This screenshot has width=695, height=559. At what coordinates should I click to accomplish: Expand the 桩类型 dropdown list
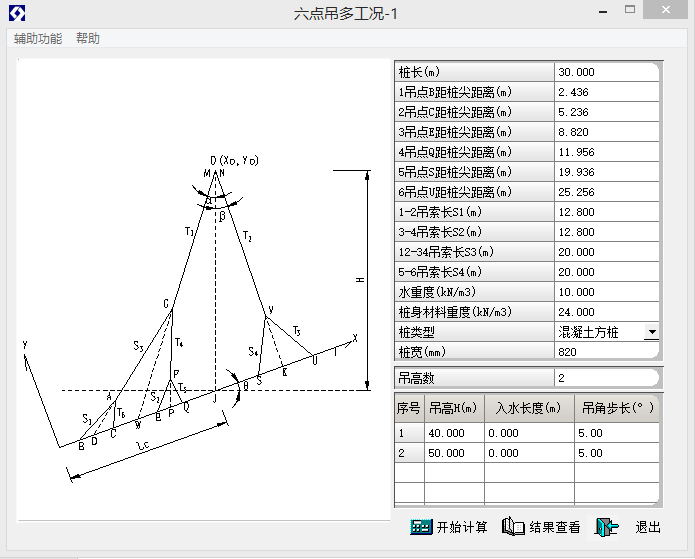click(x=651, y=332)
